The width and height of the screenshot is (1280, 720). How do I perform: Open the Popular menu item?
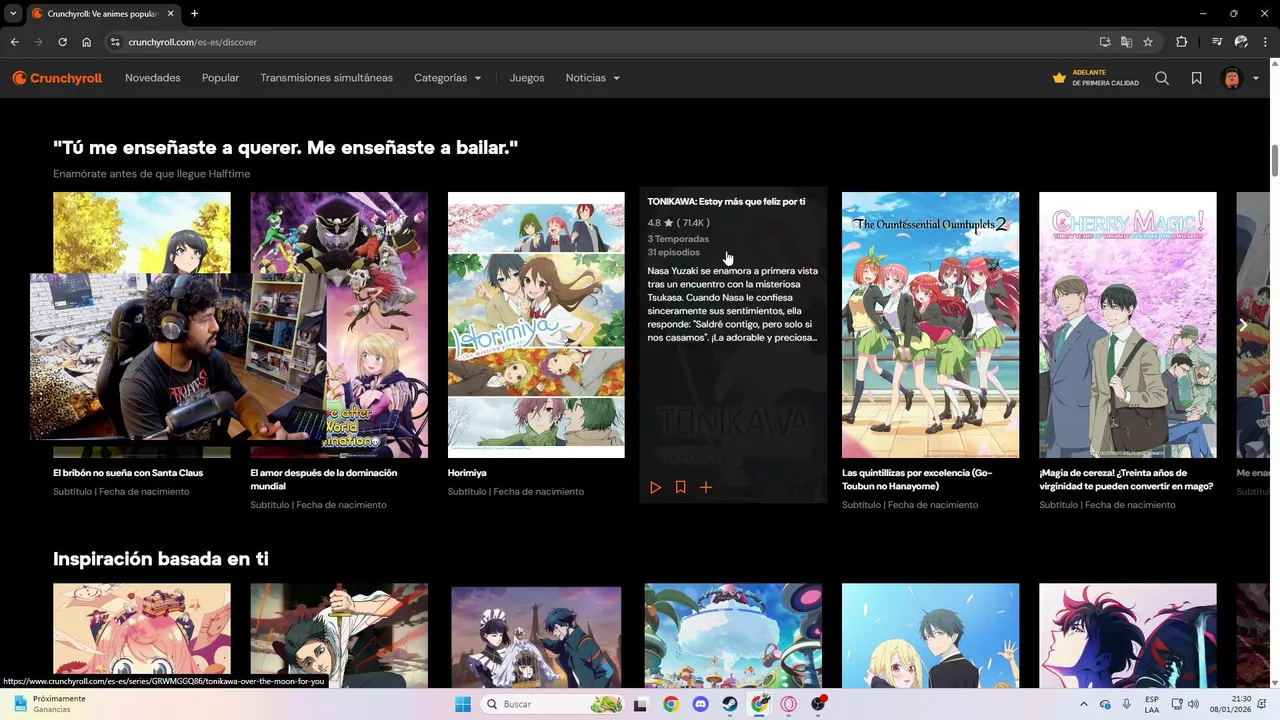pyautogui.click(x=220, y=78)
